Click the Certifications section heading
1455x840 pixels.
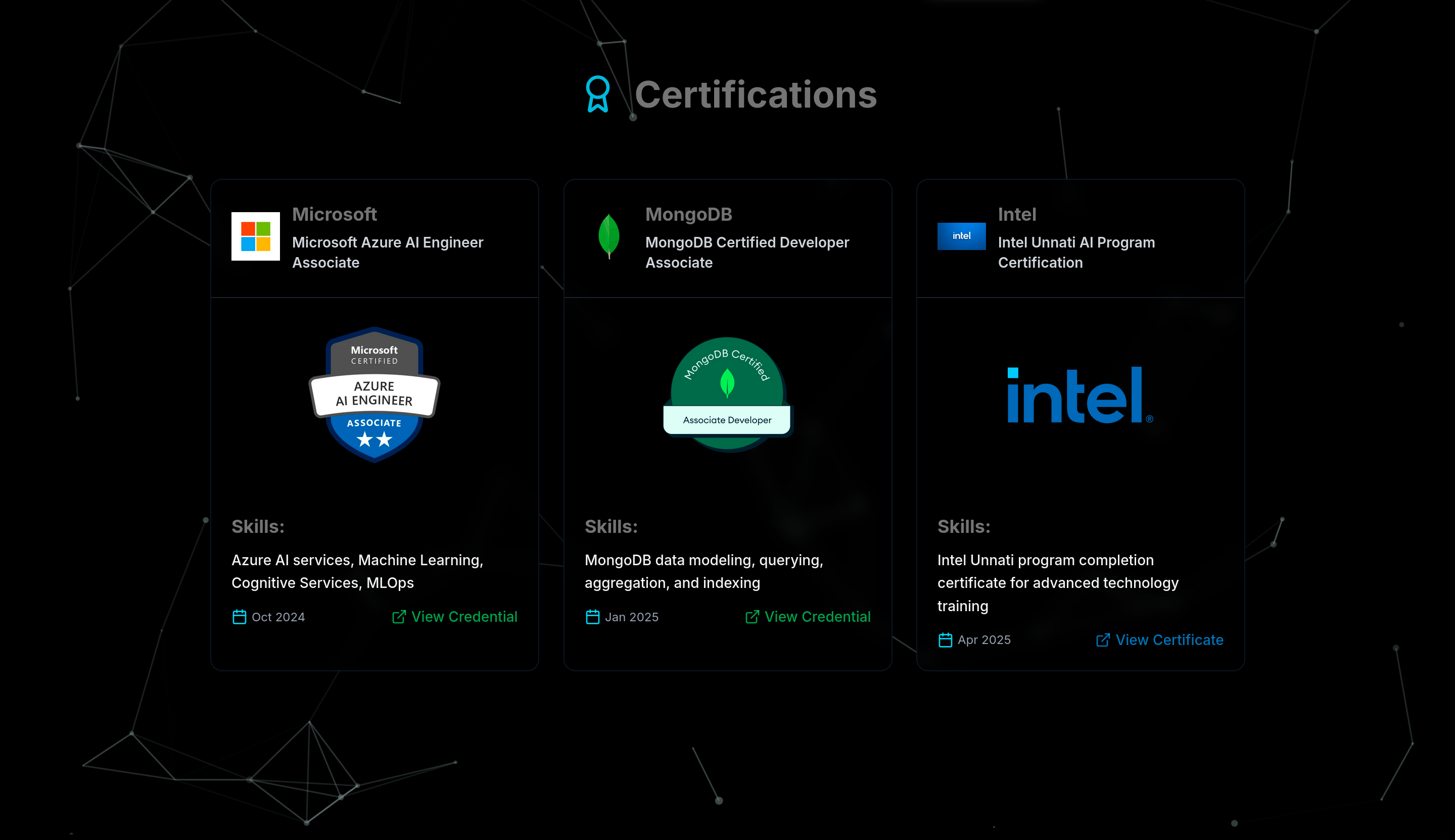click(756, 94)
